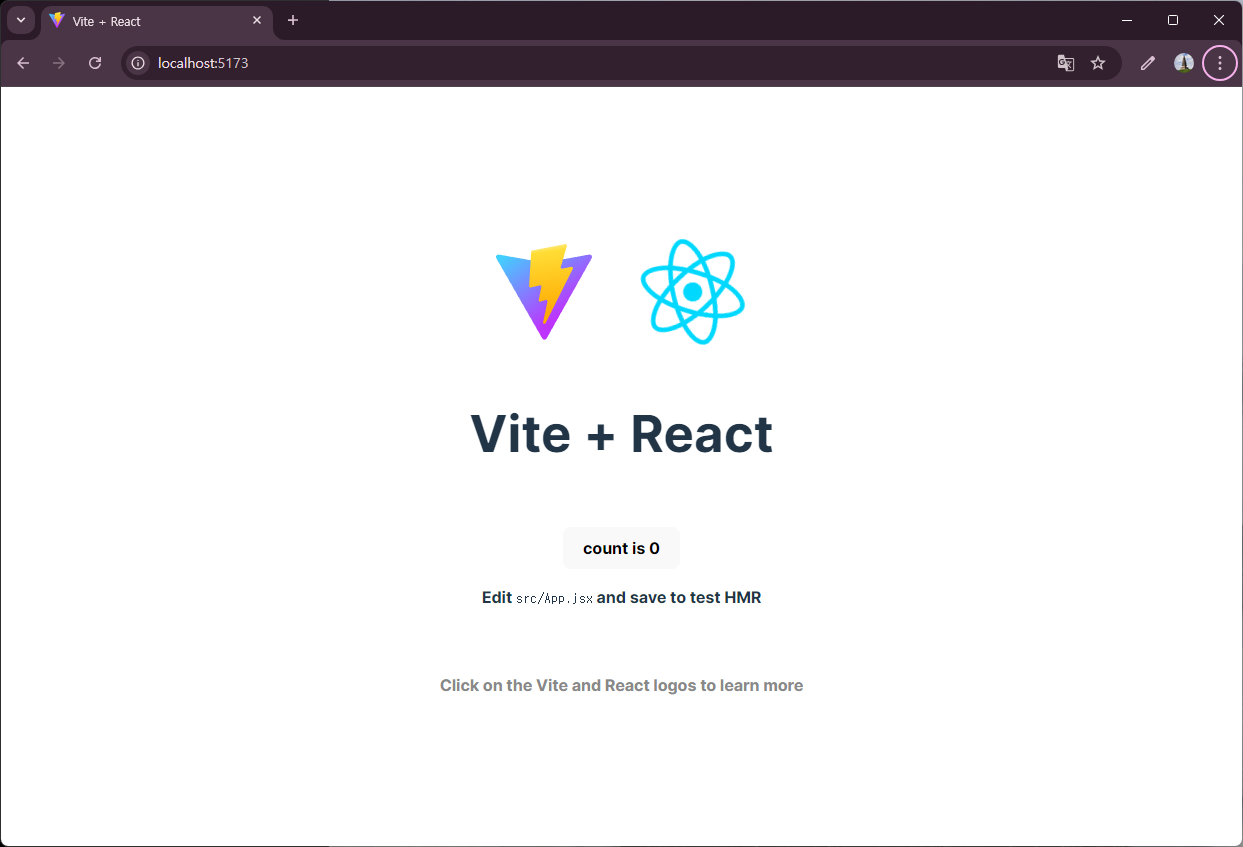This screenshot has height=847, width=1243.
Task: Click 'and save to test HMR' text
Action: (679, 597)
